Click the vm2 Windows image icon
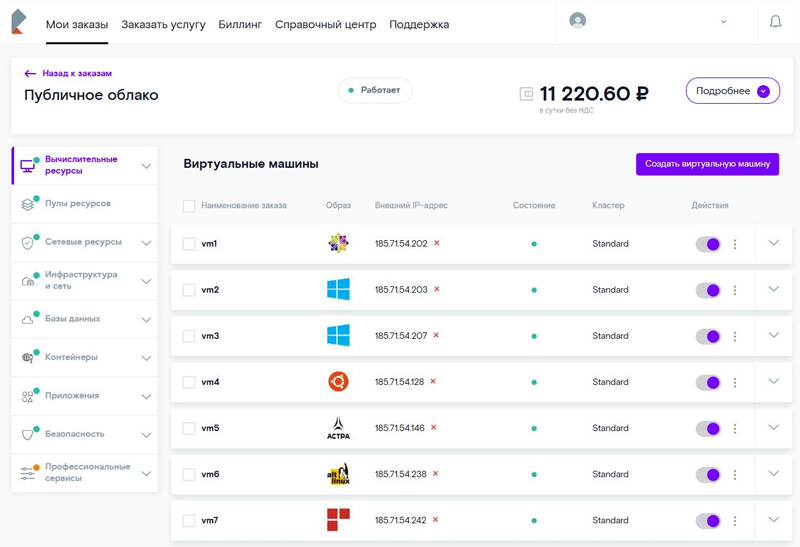The image size is (800, 547). click(x=338, y=289)
